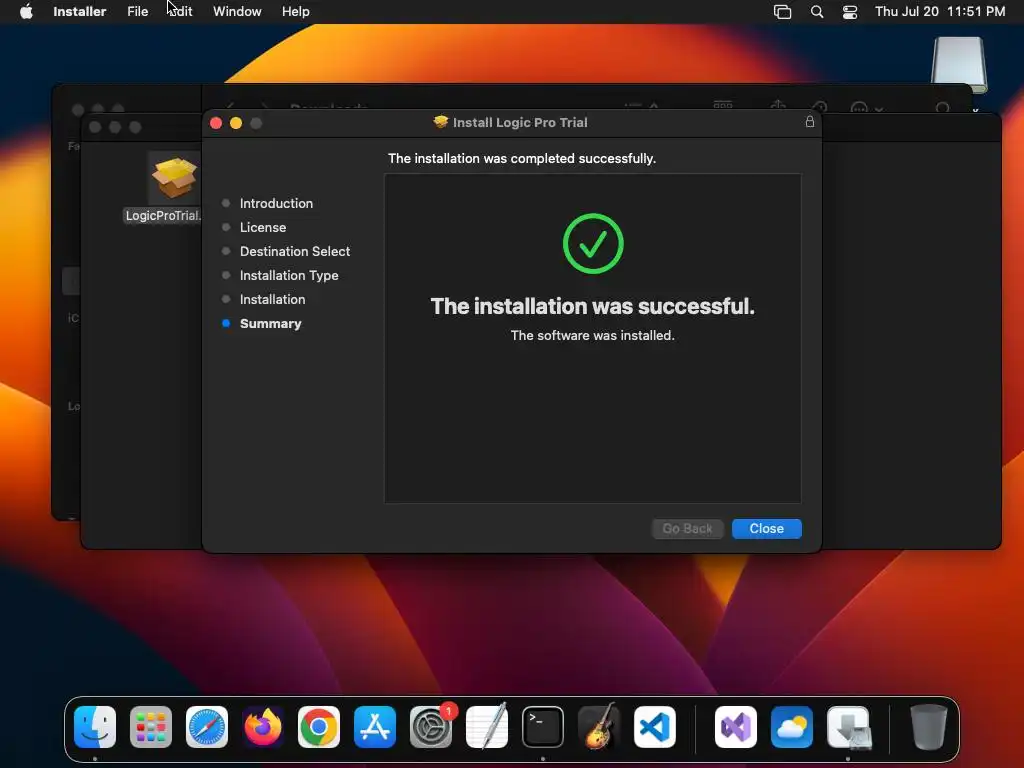1024x768 pixels.
Task: Click the lock icon in installer title bar
Action: tap(809, 121)
